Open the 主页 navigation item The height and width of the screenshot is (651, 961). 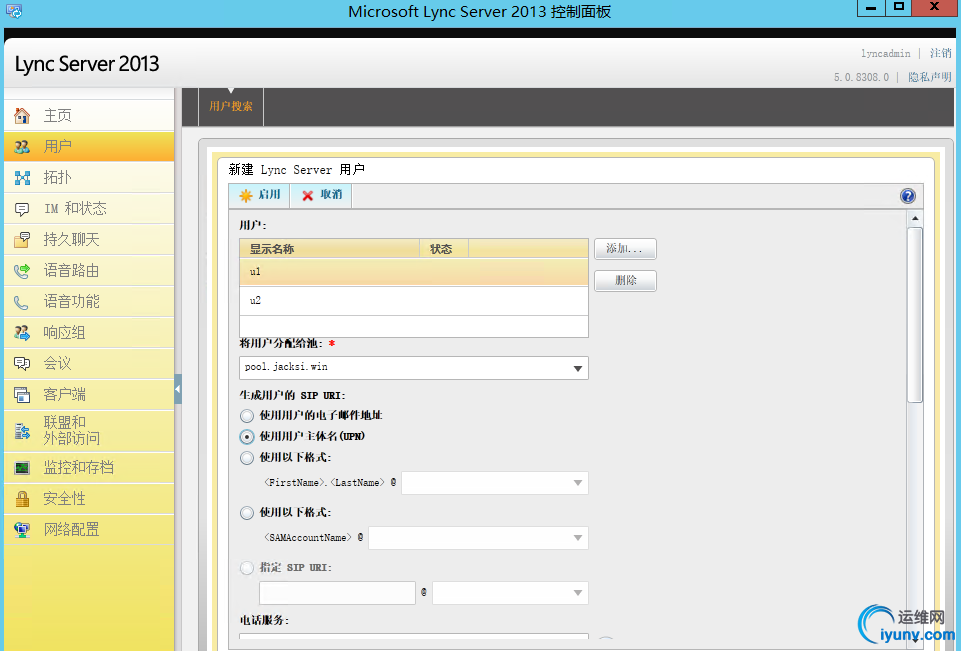[89, 115]
